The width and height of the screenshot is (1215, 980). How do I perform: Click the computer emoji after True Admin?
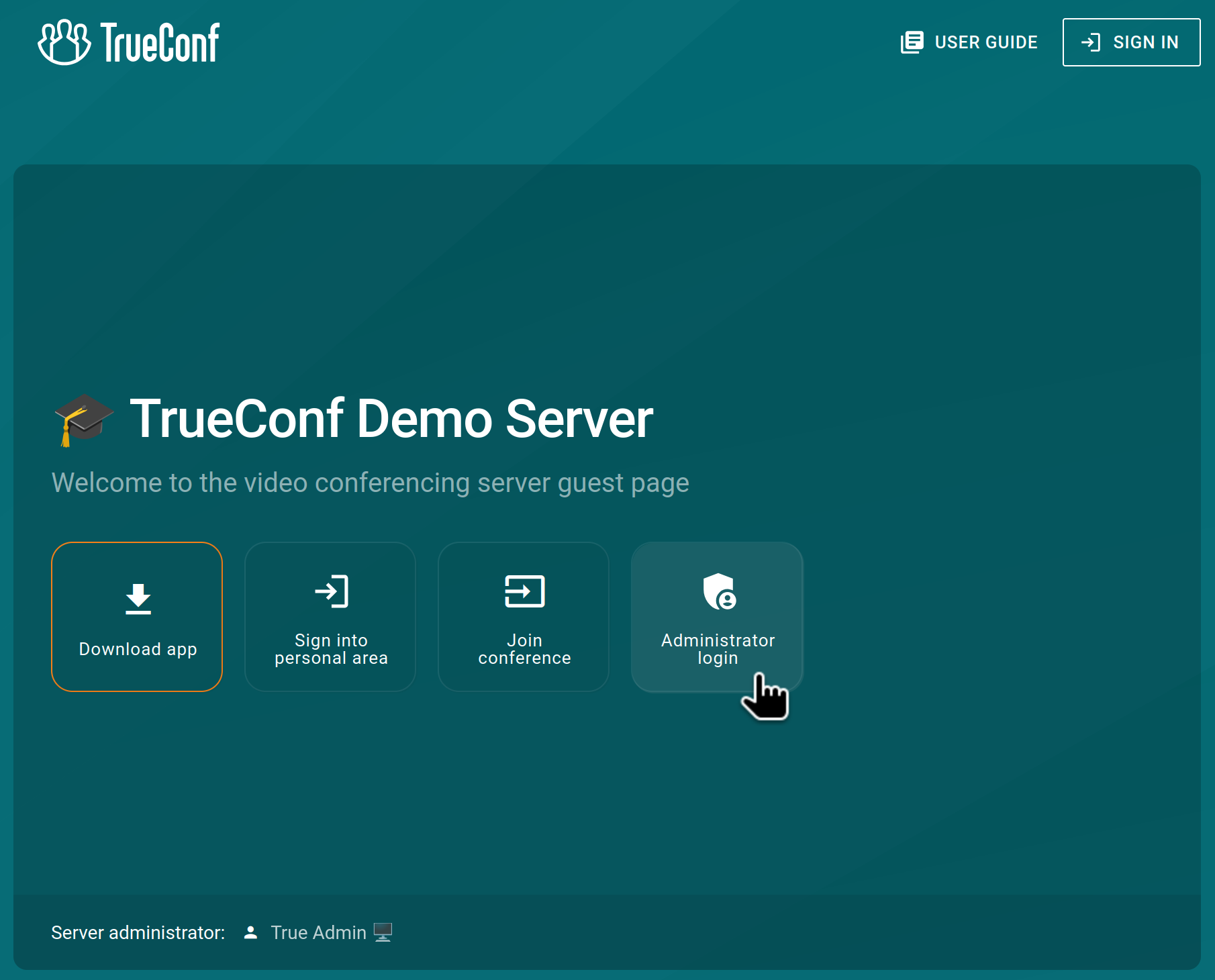point(383,932)
